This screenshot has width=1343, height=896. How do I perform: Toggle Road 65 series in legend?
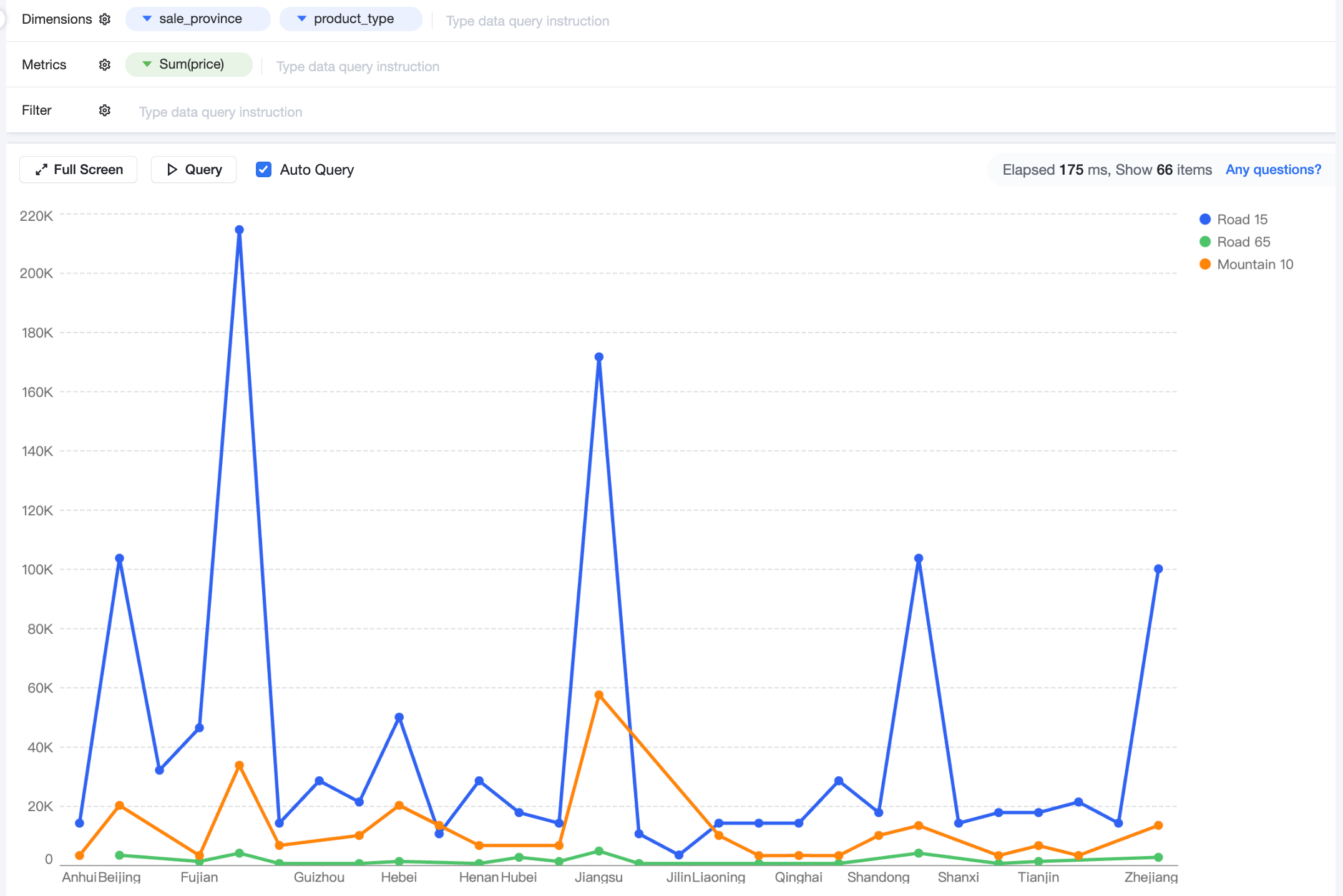pyautogui.click(x=1234, y=242)
